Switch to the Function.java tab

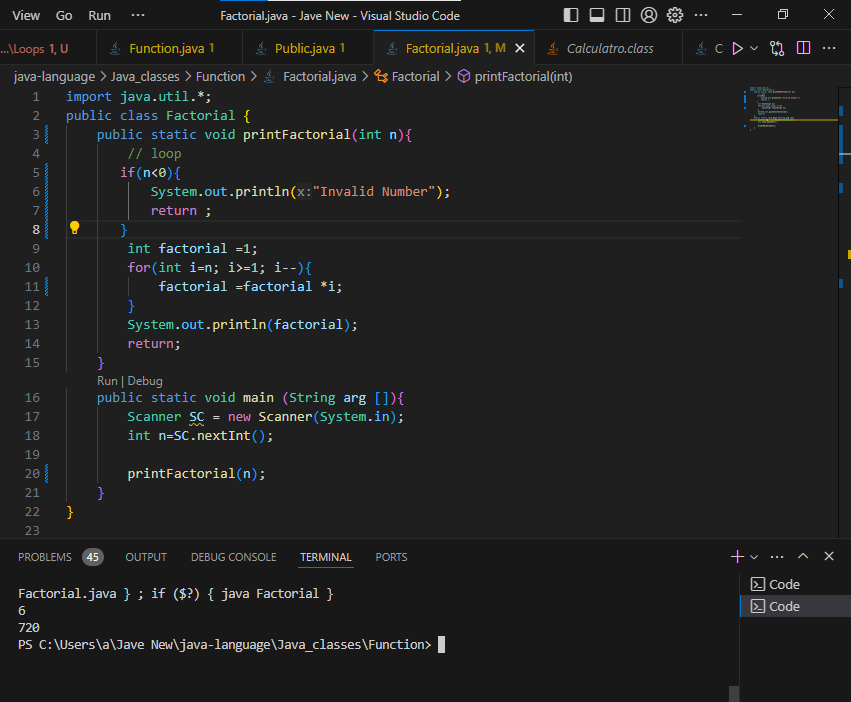click(169, 48)
